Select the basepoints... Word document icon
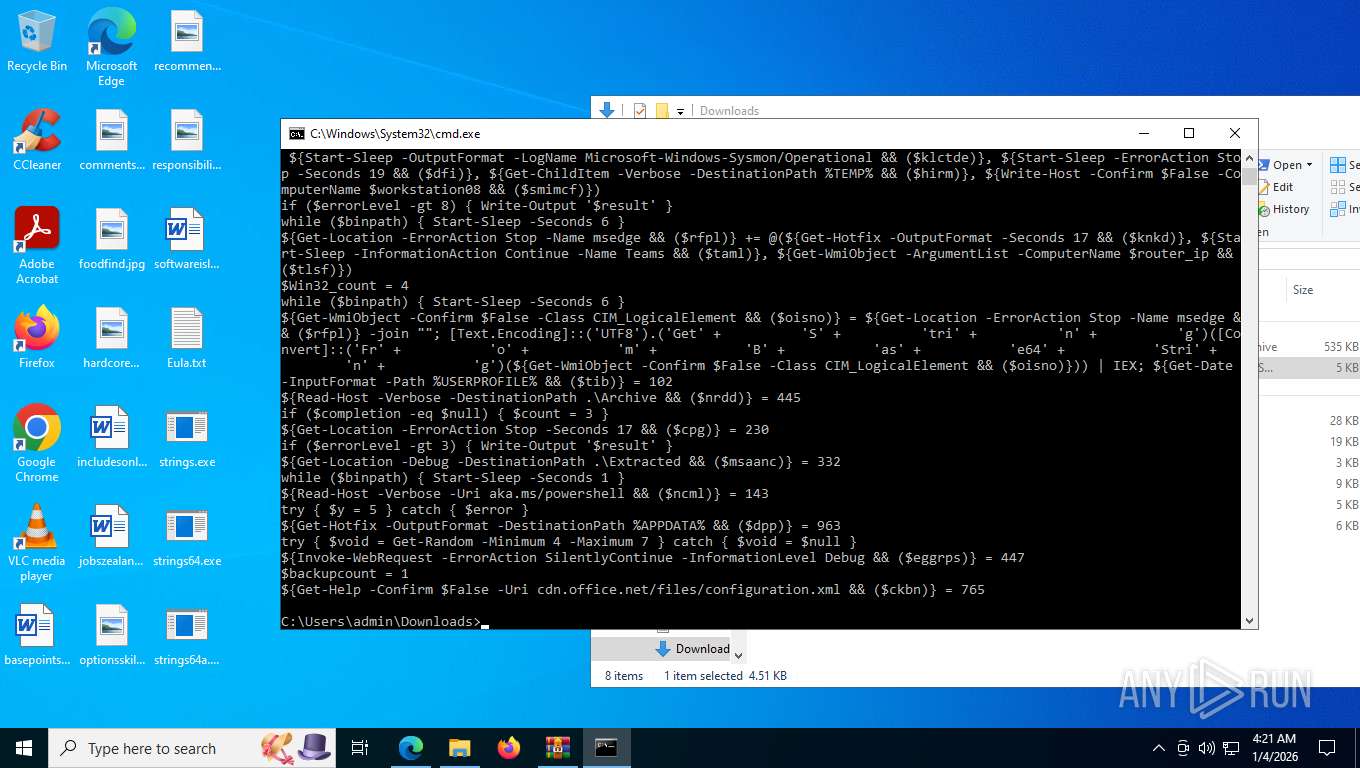The height and width of the screenshot is (768, 1360). 37,635
